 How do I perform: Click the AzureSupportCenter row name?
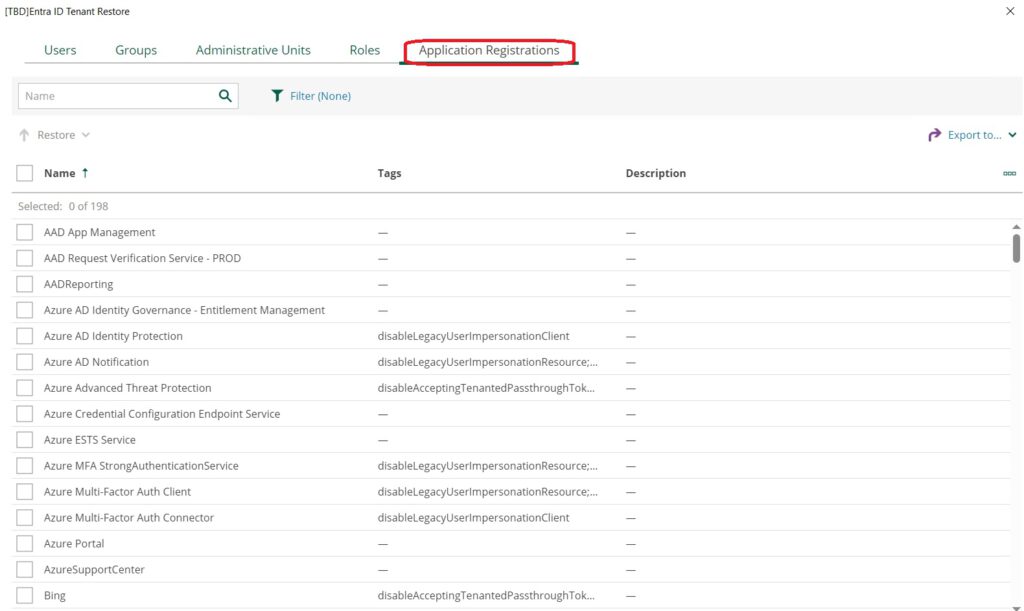tap(94, 569)
